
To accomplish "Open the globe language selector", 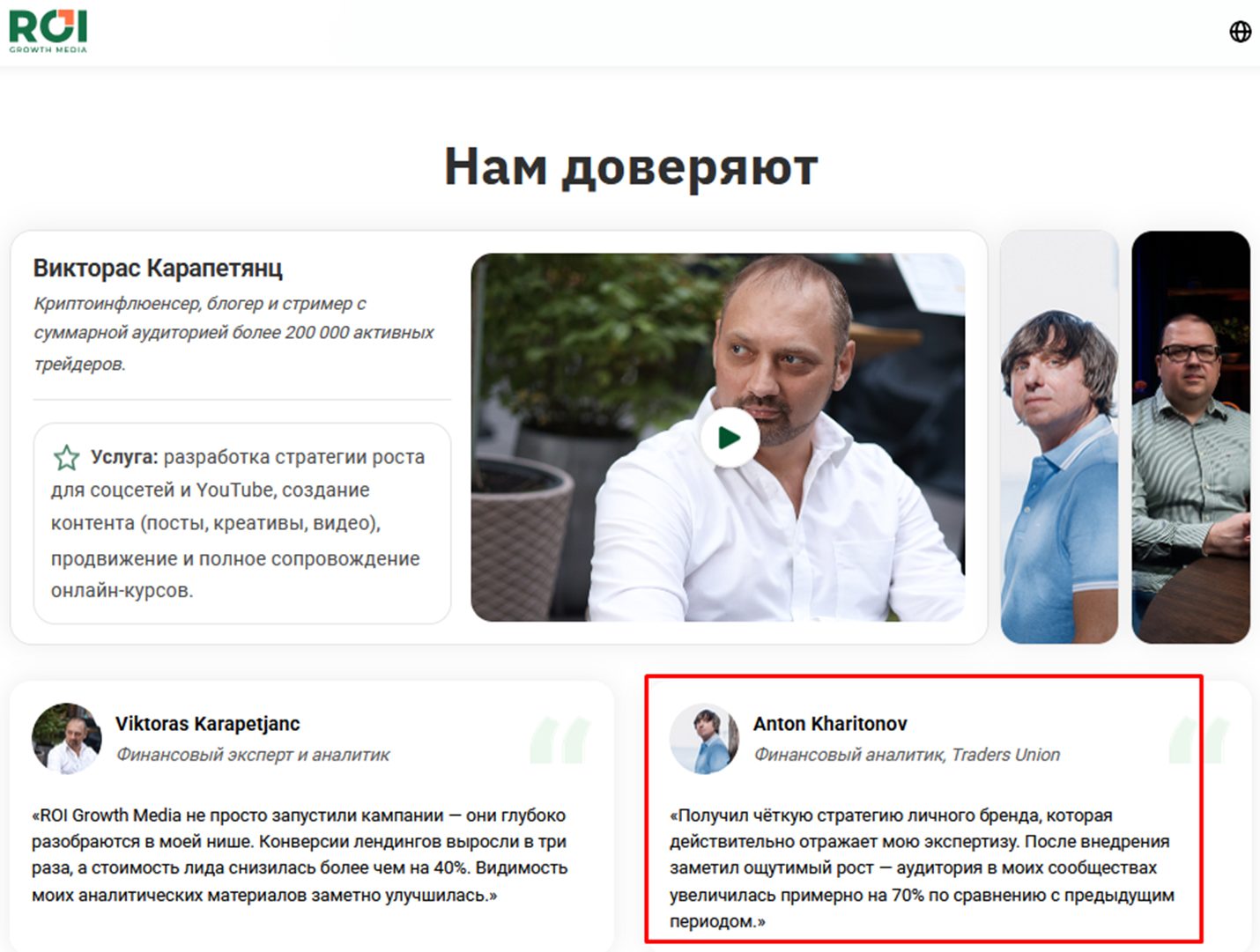I will click(x=1240, y=32).
